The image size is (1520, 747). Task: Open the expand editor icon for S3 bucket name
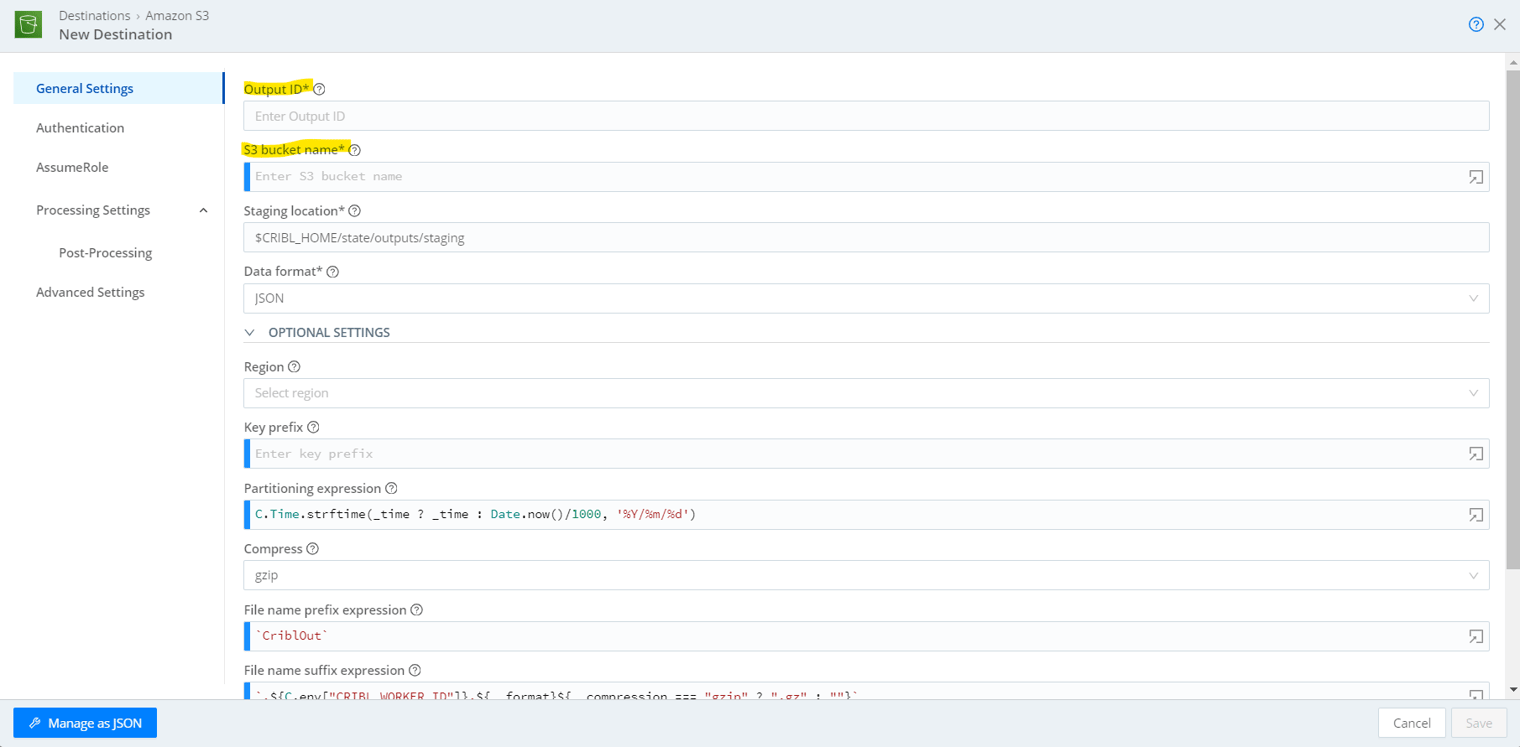(1475, 177)
